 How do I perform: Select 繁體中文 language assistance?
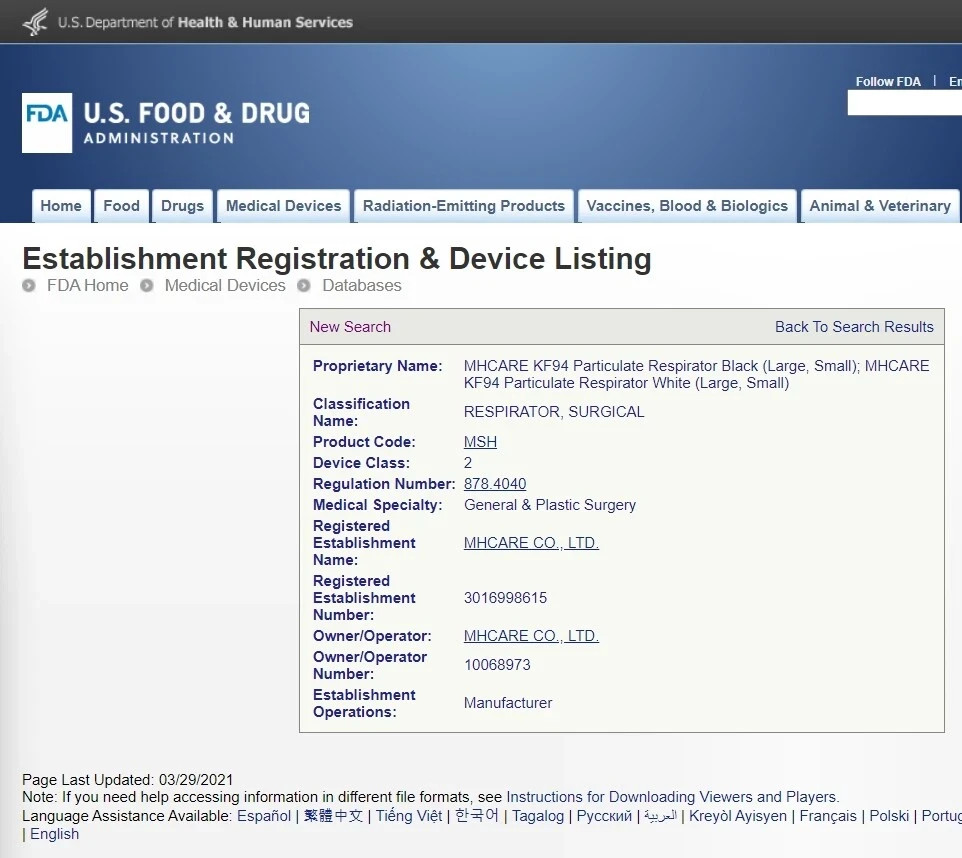pos(333,816)
